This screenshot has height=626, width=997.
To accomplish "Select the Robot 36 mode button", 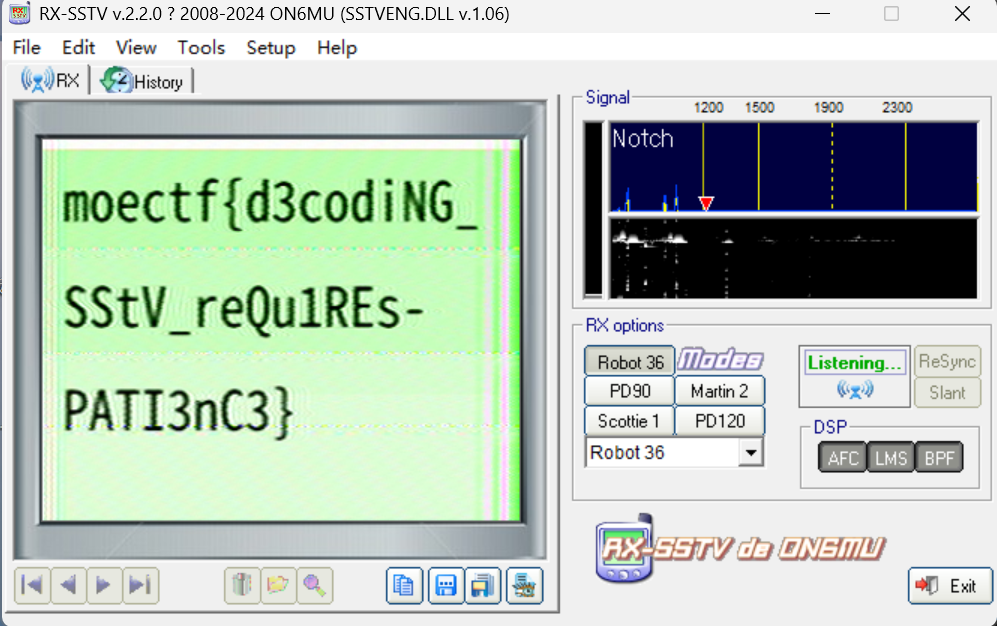I will [629, 362].
